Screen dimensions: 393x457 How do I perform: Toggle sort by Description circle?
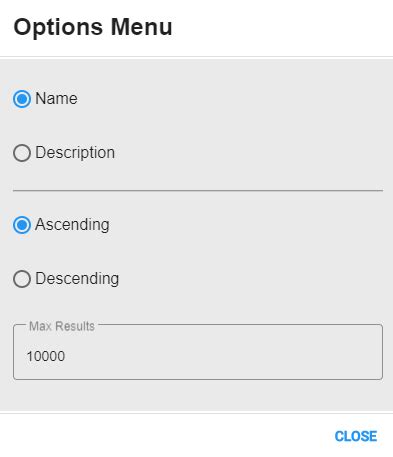22,153
